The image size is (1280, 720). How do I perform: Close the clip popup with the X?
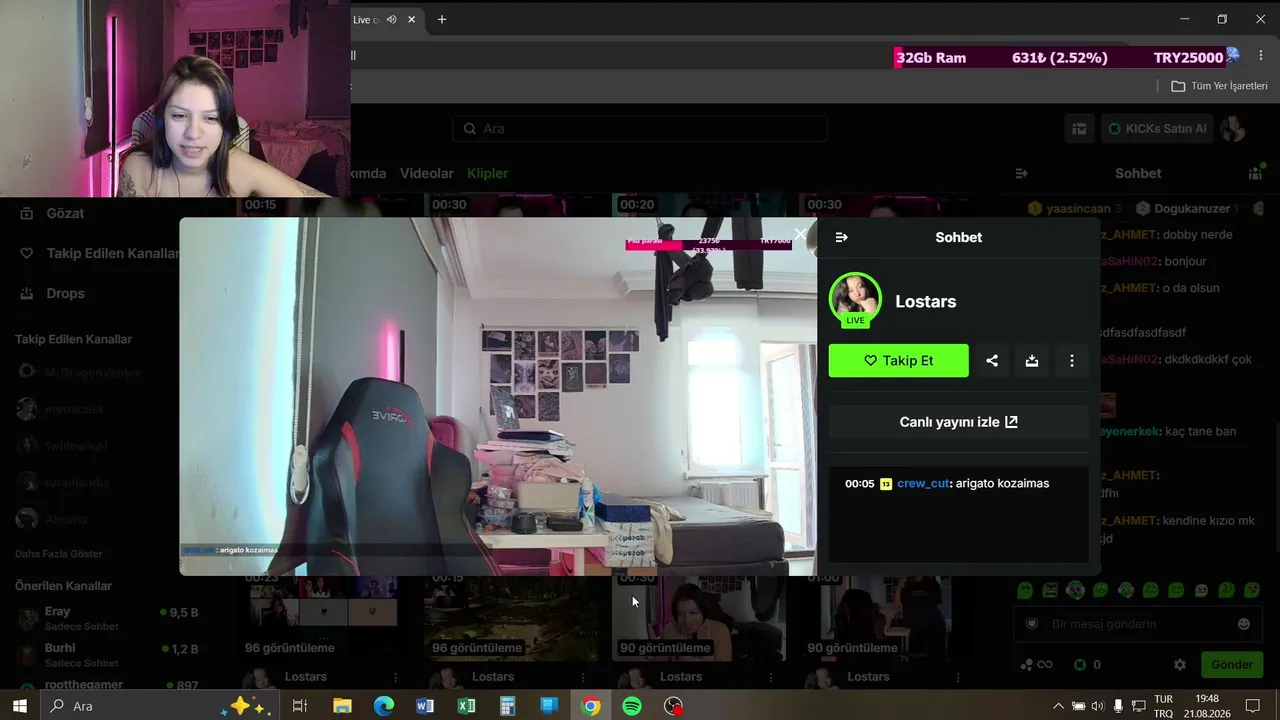(x=800, y=235)
